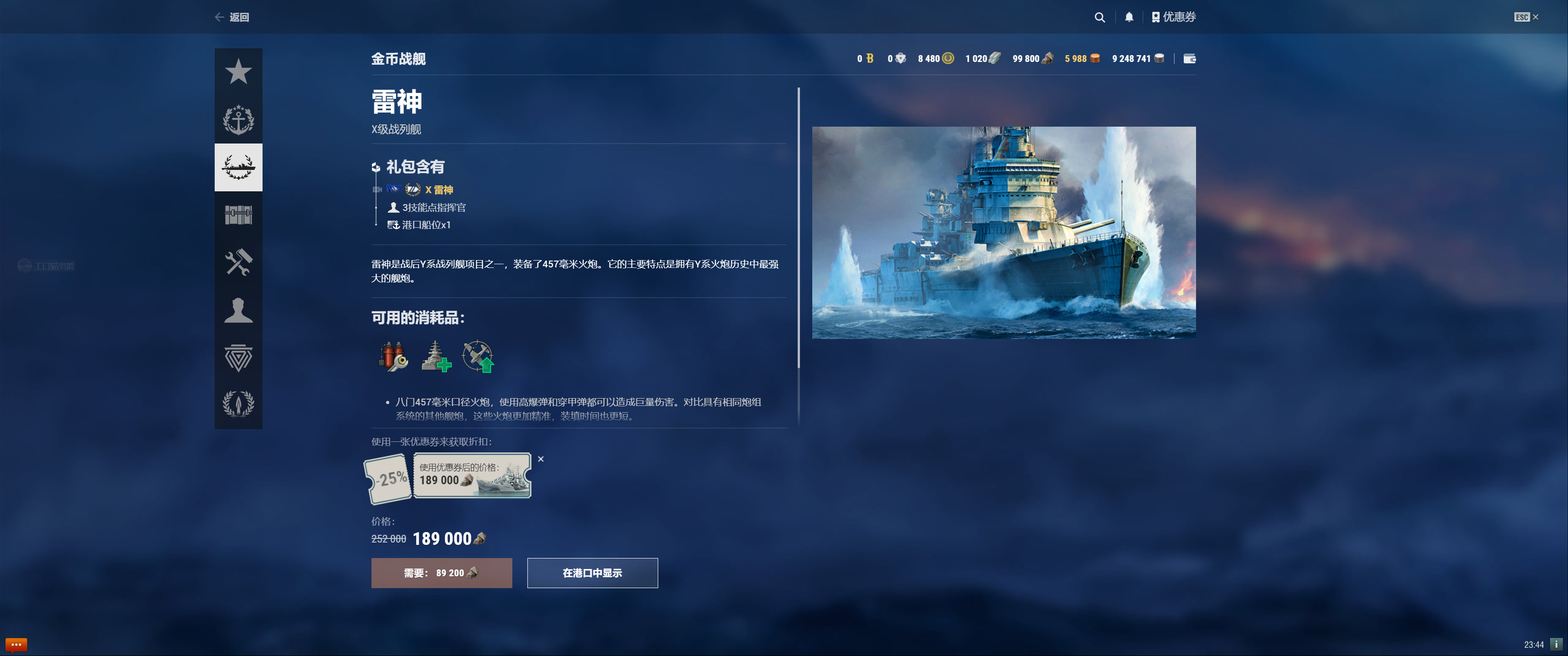This screenshot has width=1568, height=656.
Task: Select the commander silhouette sidebar category
Action: pyautogui.click(x=238, y=310)
